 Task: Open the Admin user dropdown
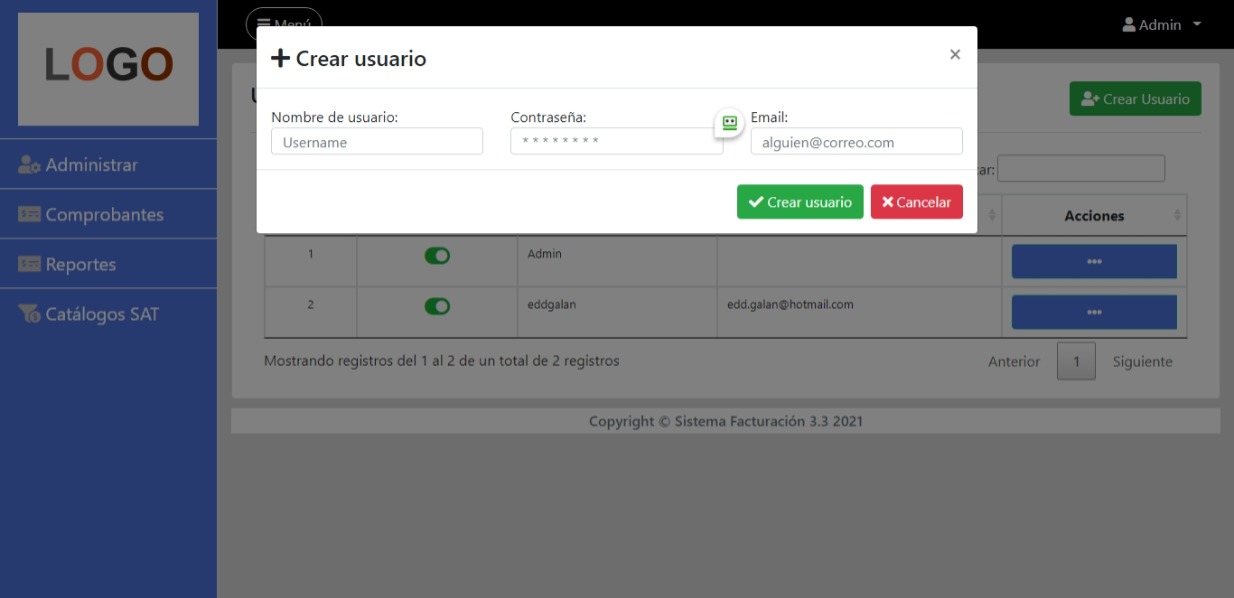1162,24
